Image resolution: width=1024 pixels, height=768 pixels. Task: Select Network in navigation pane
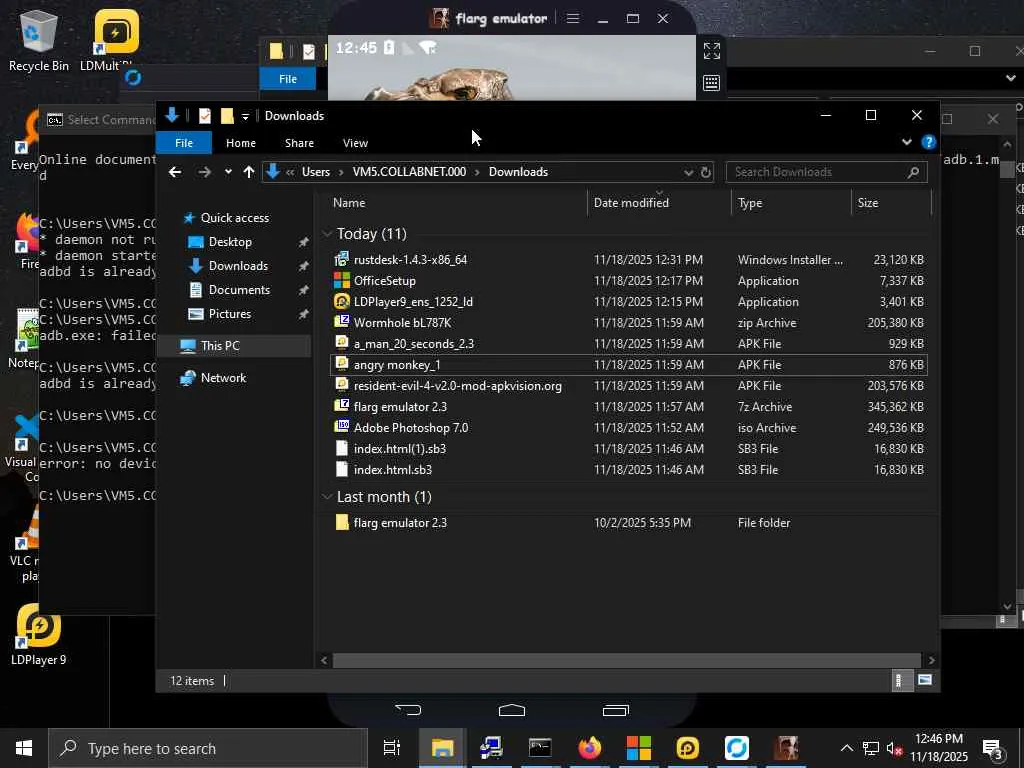[x=223, y=378]
